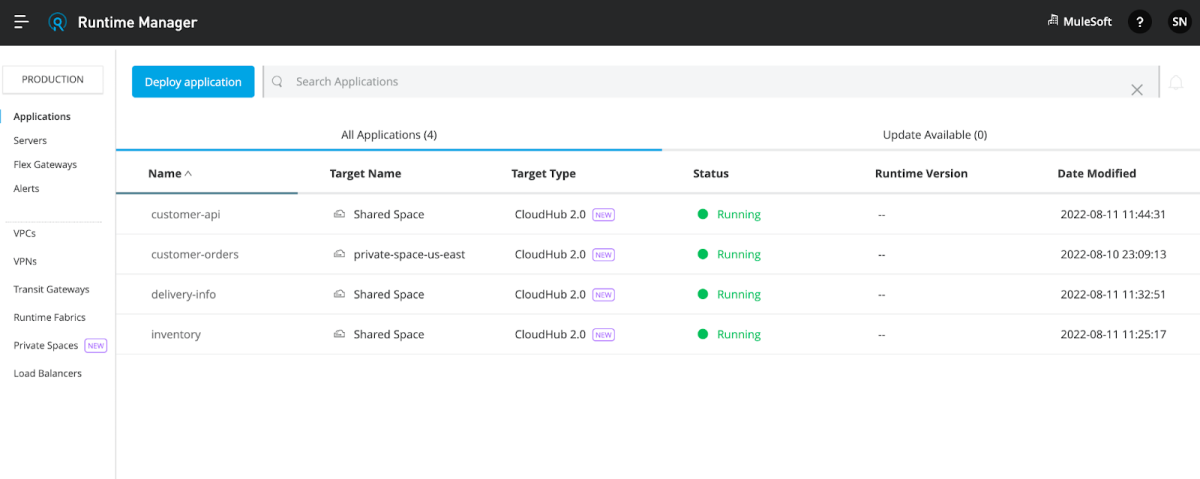Open the SN user avatar menu

coord(1179,22)
